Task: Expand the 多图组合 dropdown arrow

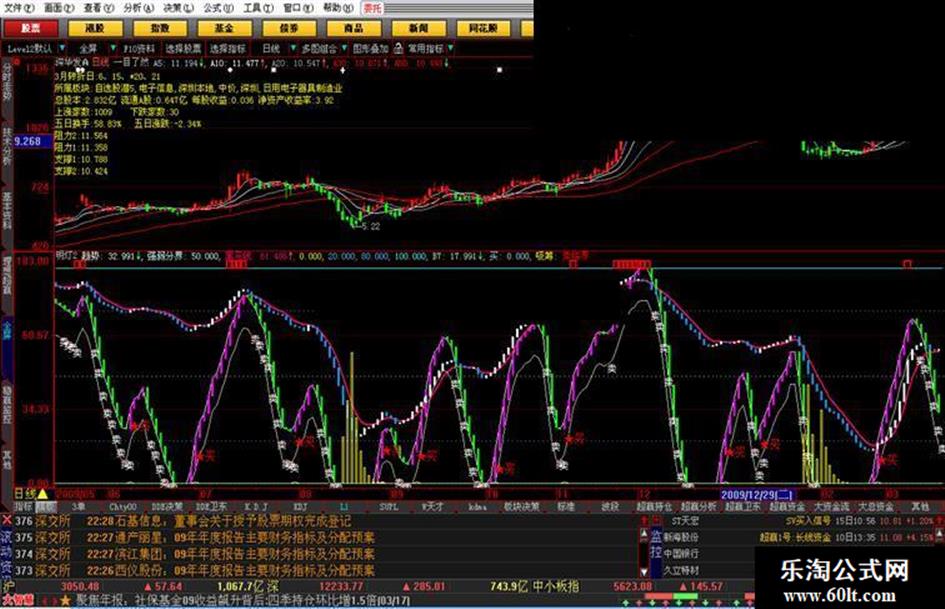Action: [x=345, y=48]
